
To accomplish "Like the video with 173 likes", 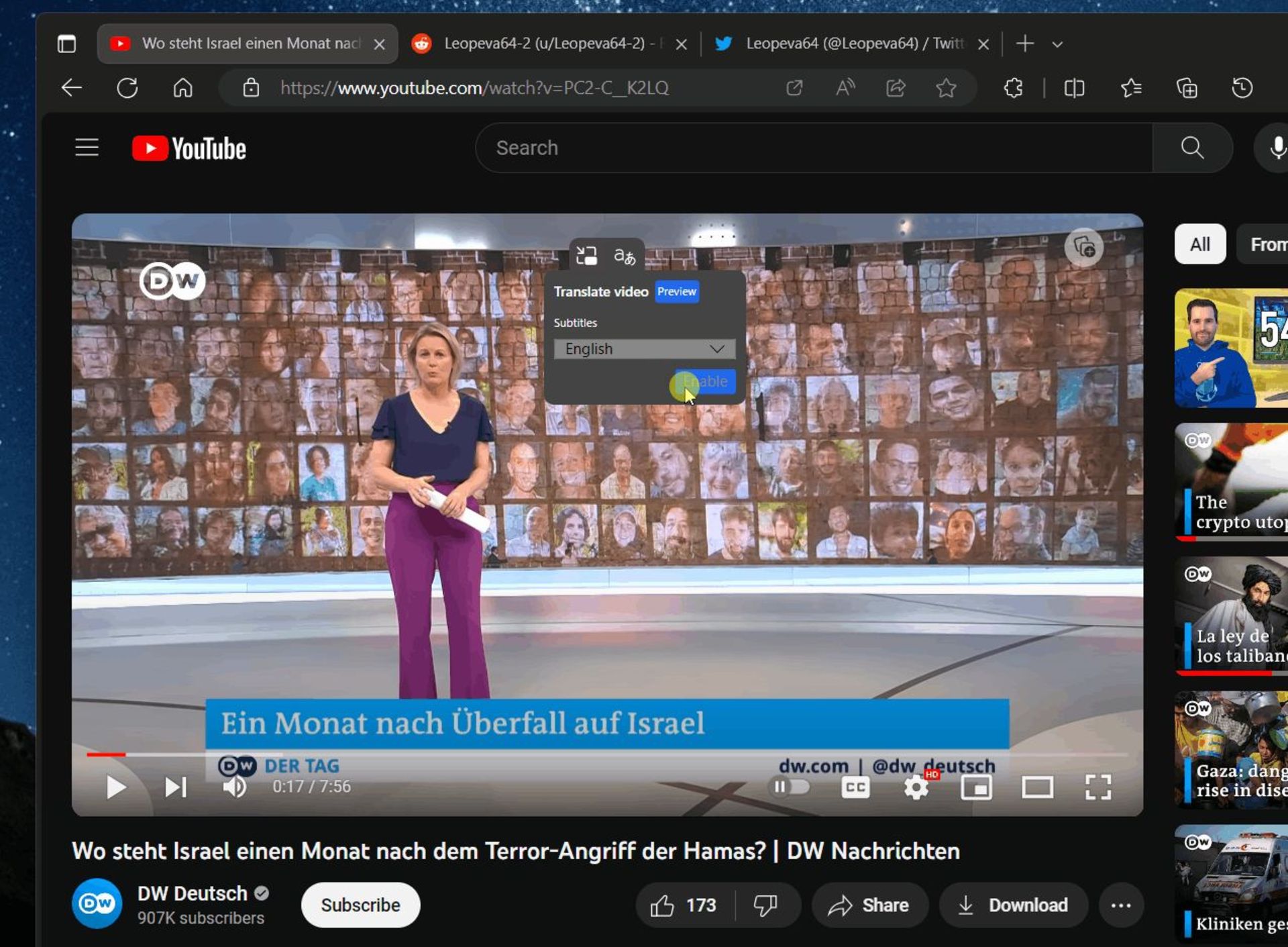I will point(685,905).
